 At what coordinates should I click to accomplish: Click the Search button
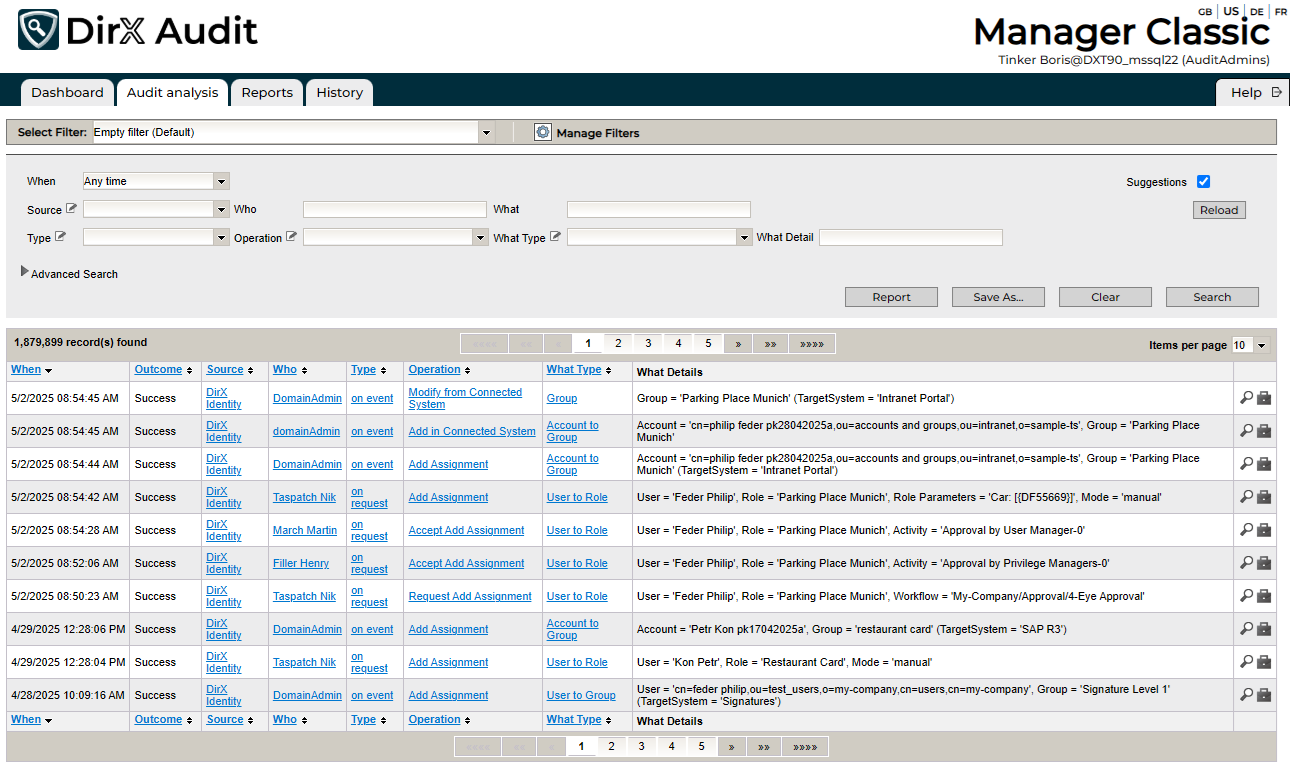click(1212, 296)
